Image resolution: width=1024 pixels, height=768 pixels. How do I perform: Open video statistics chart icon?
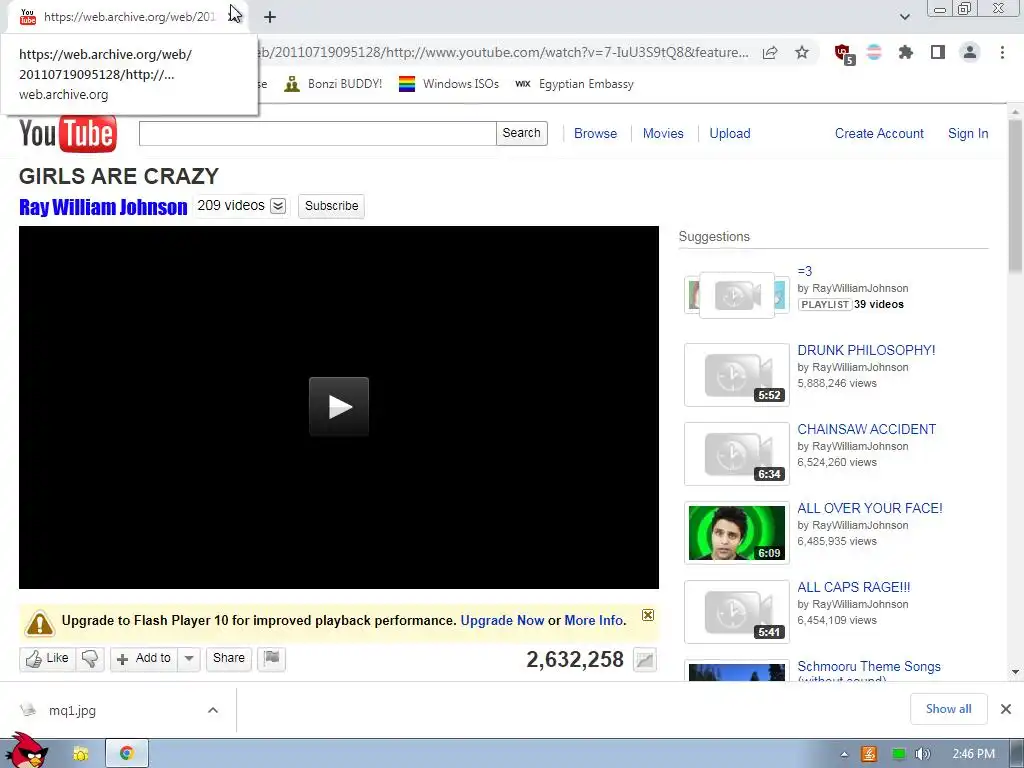645,660
